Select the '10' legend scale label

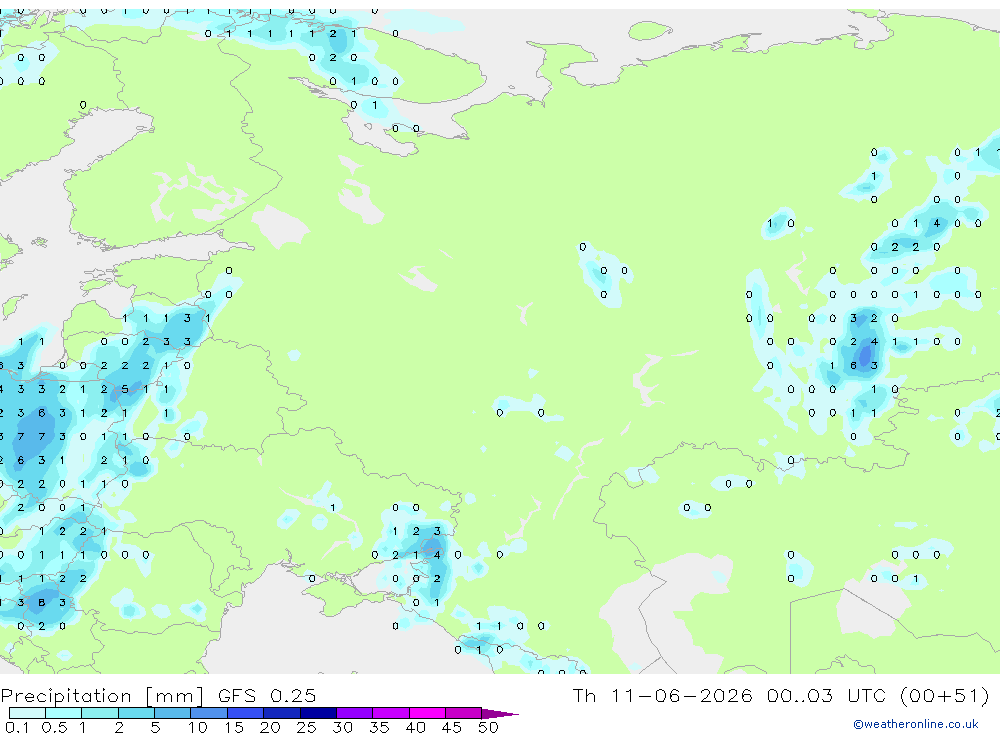(197, 727)
